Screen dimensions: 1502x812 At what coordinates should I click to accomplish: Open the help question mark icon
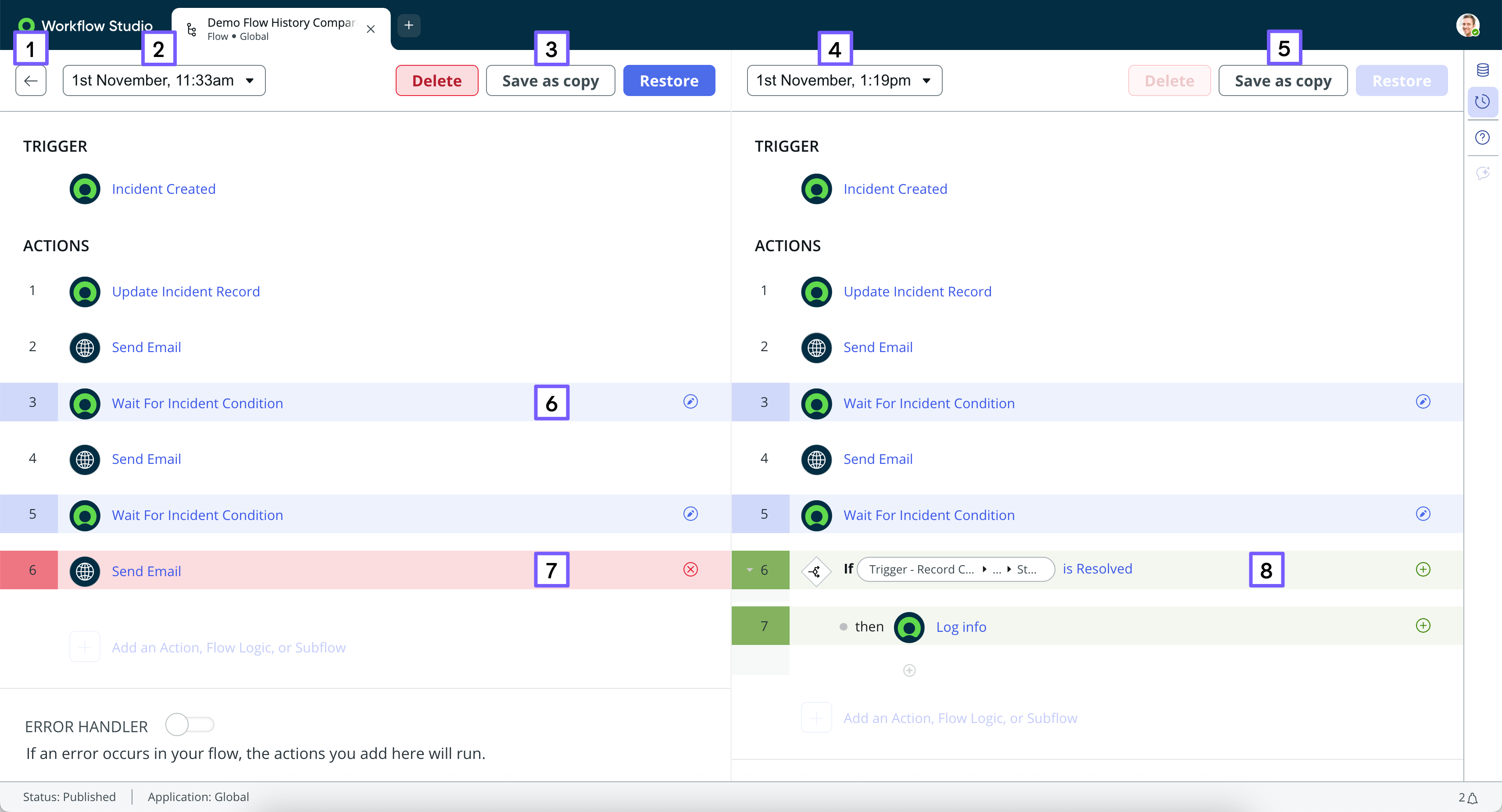(x=1482, y=138)
